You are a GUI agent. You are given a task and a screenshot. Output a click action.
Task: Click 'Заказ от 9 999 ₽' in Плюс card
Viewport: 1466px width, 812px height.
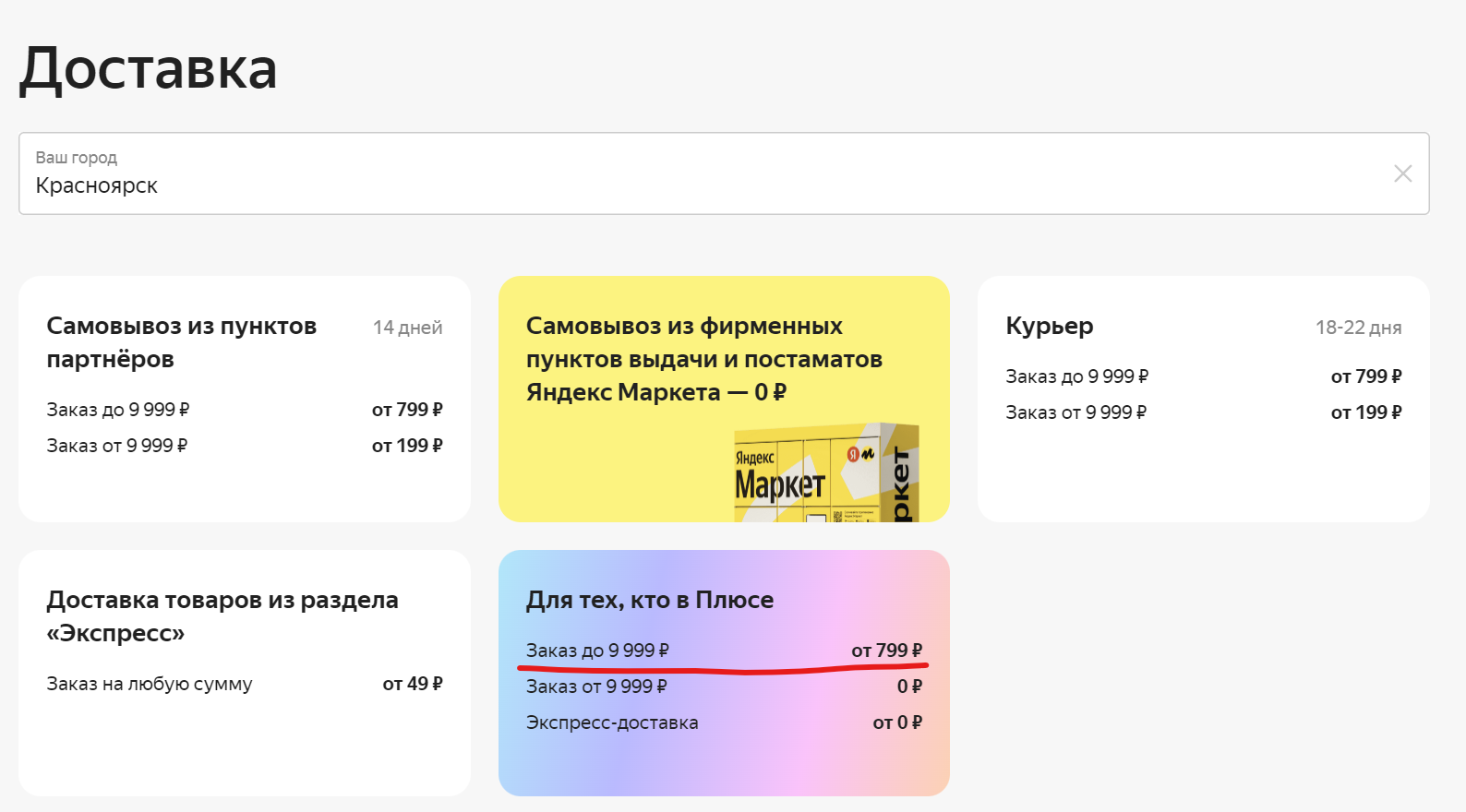pyautogui.click(x=596, y=687)
